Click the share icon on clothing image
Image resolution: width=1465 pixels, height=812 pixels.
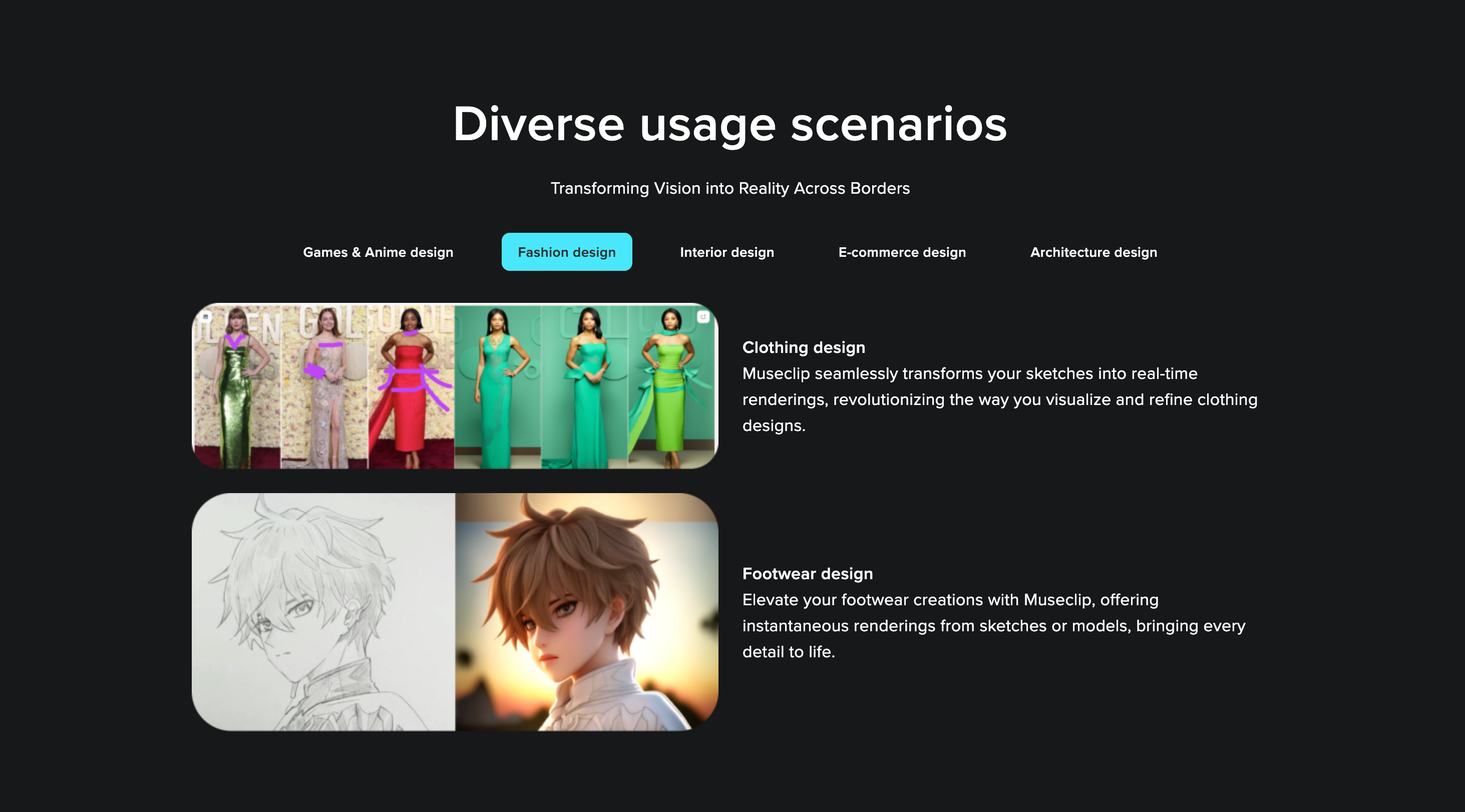point(703,317)
